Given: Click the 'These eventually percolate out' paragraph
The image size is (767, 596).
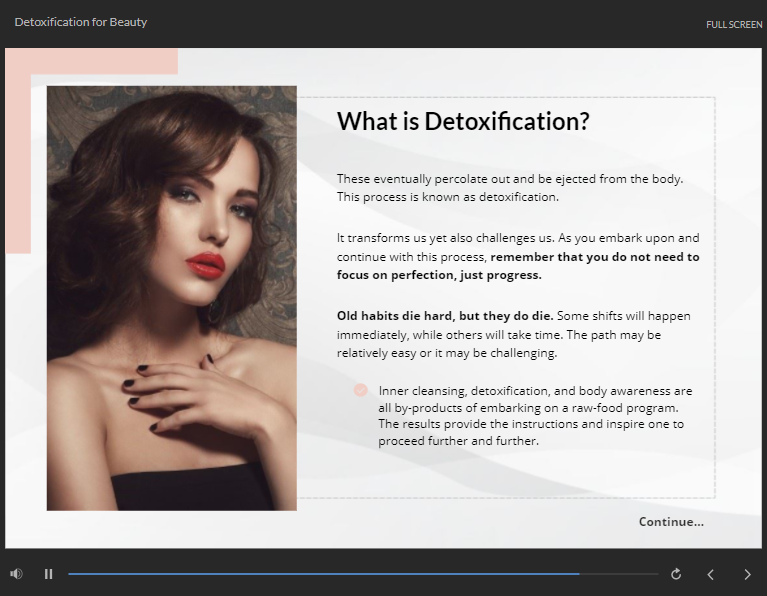Looking at the screenshot, I should pos(510,187).
